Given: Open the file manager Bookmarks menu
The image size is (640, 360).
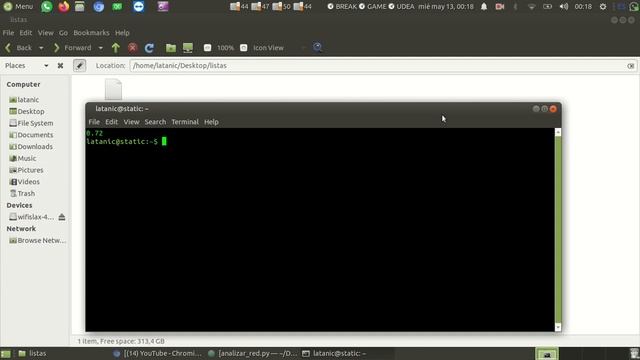Looking at the screenshot, I should pos(91,33).
